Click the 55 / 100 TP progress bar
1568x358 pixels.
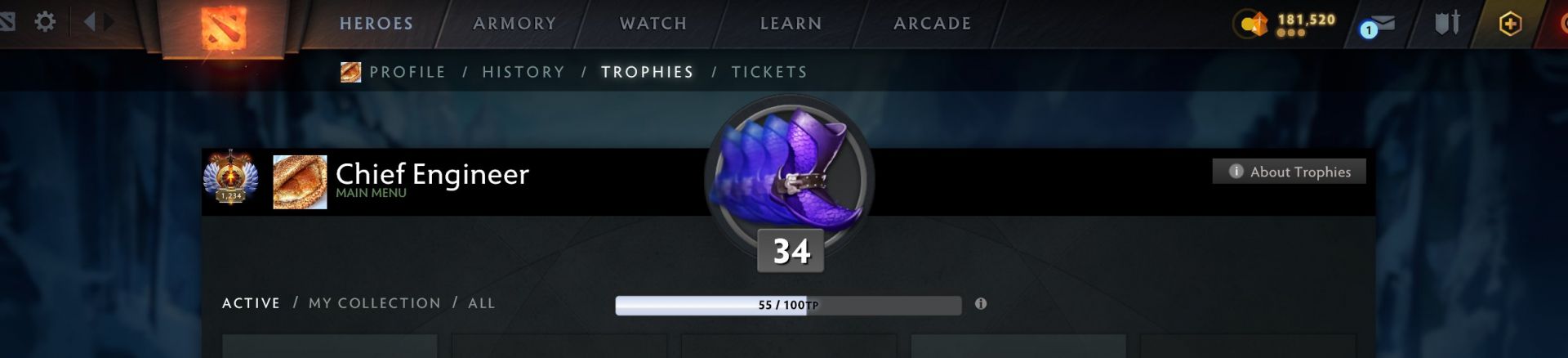(788, 305)
